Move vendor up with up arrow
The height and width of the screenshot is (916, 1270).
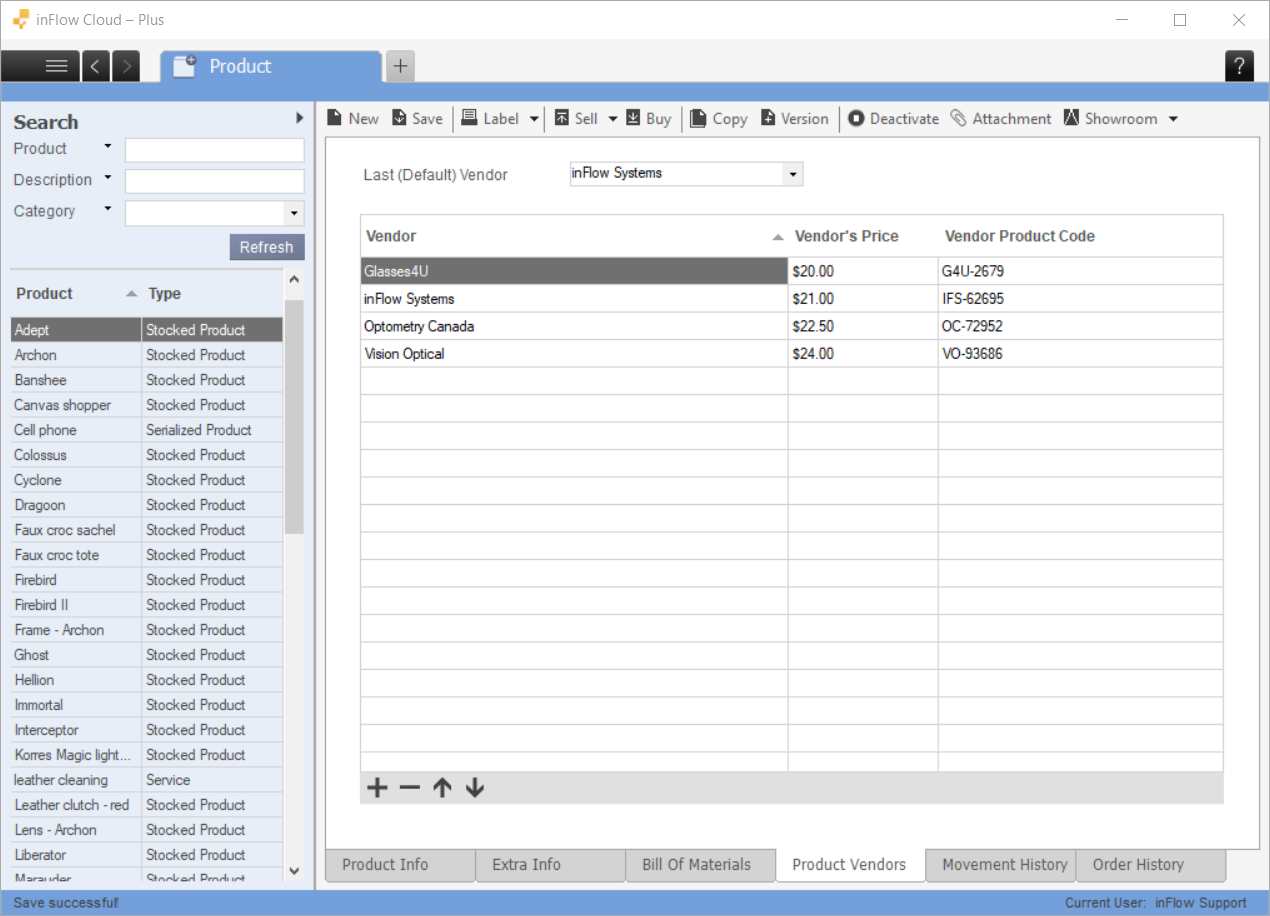[x=442, y=788]
